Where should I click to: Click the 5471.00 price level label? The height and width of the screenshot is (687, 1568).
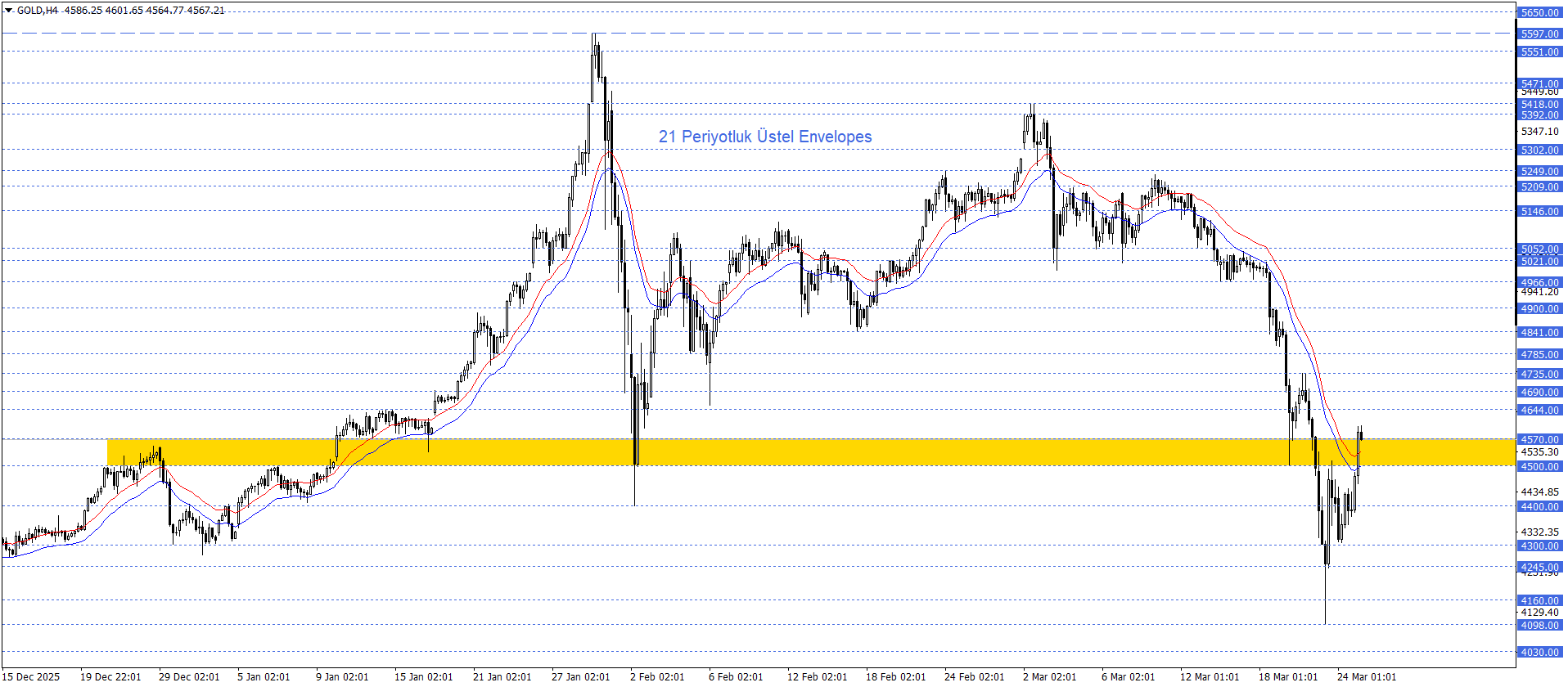pos(1539,83)
